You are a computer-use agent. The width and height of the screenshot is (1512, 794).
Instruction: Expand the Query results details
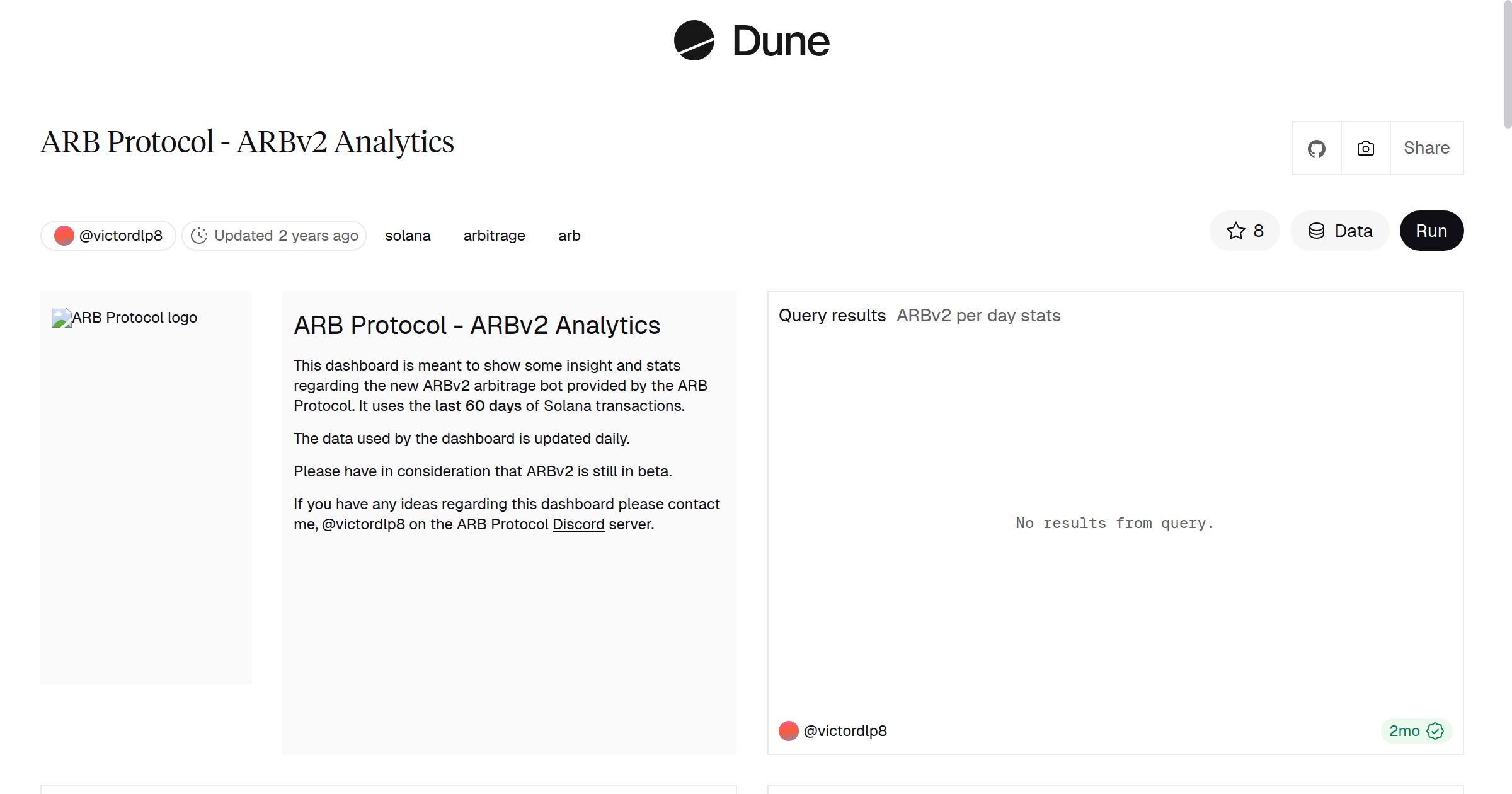click(x=833, y=315)
